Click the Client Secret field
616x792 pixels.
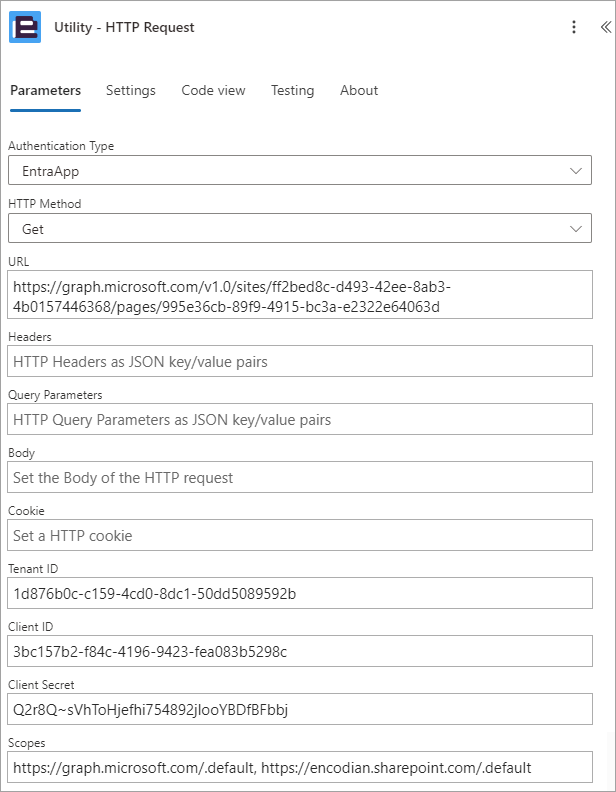[x=300, y=710]
